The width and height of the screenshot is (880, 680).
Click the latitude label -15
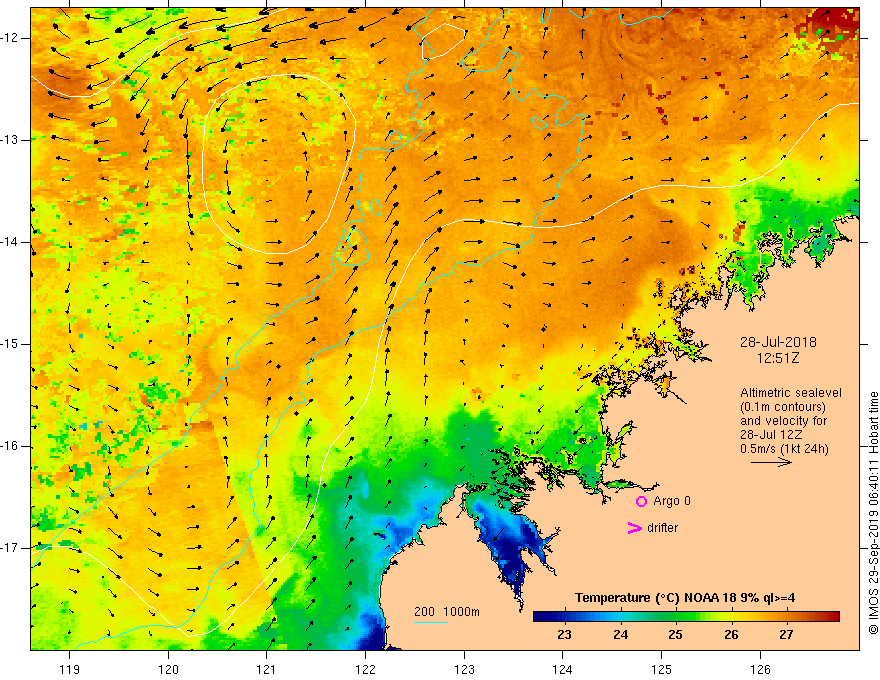pos(10,344)
